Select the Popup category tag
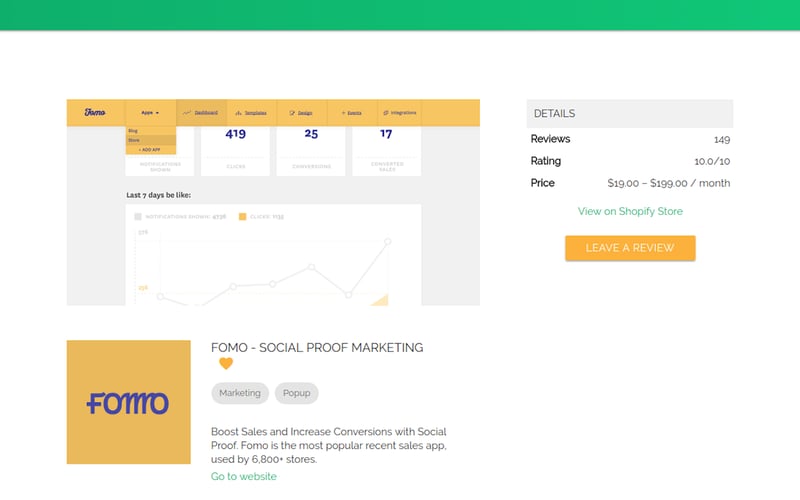800x500 pixels. (x=296, y=393)
